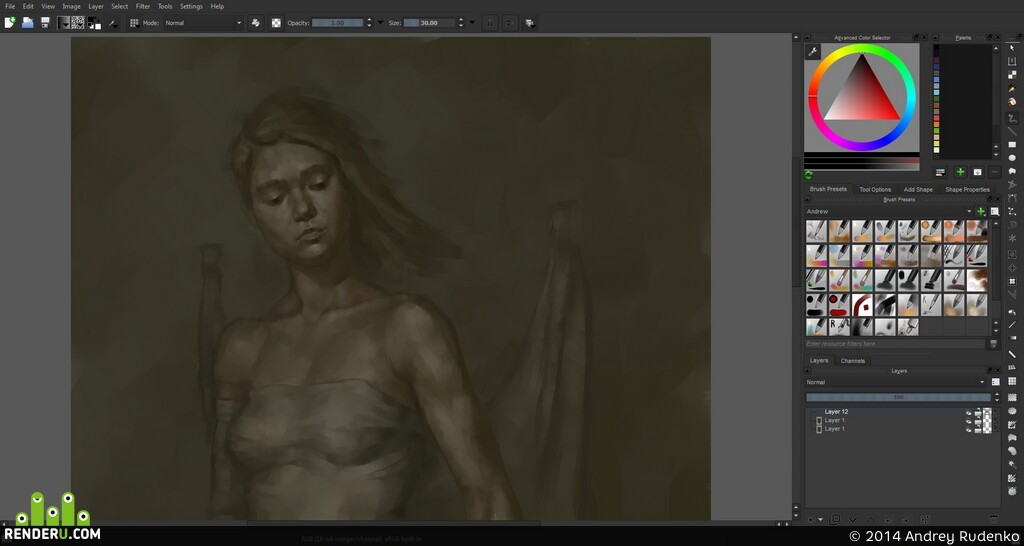Open the painting Mode dropdown
This screenshot has width=1024, height=546.
click(202, 23)
